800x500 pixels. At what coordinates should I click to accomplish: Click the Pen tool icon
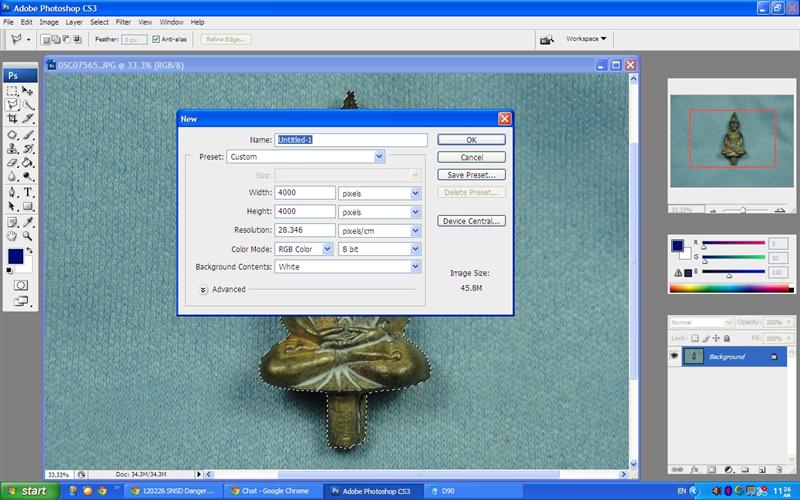pyautogui.click(x=12, y=191)
